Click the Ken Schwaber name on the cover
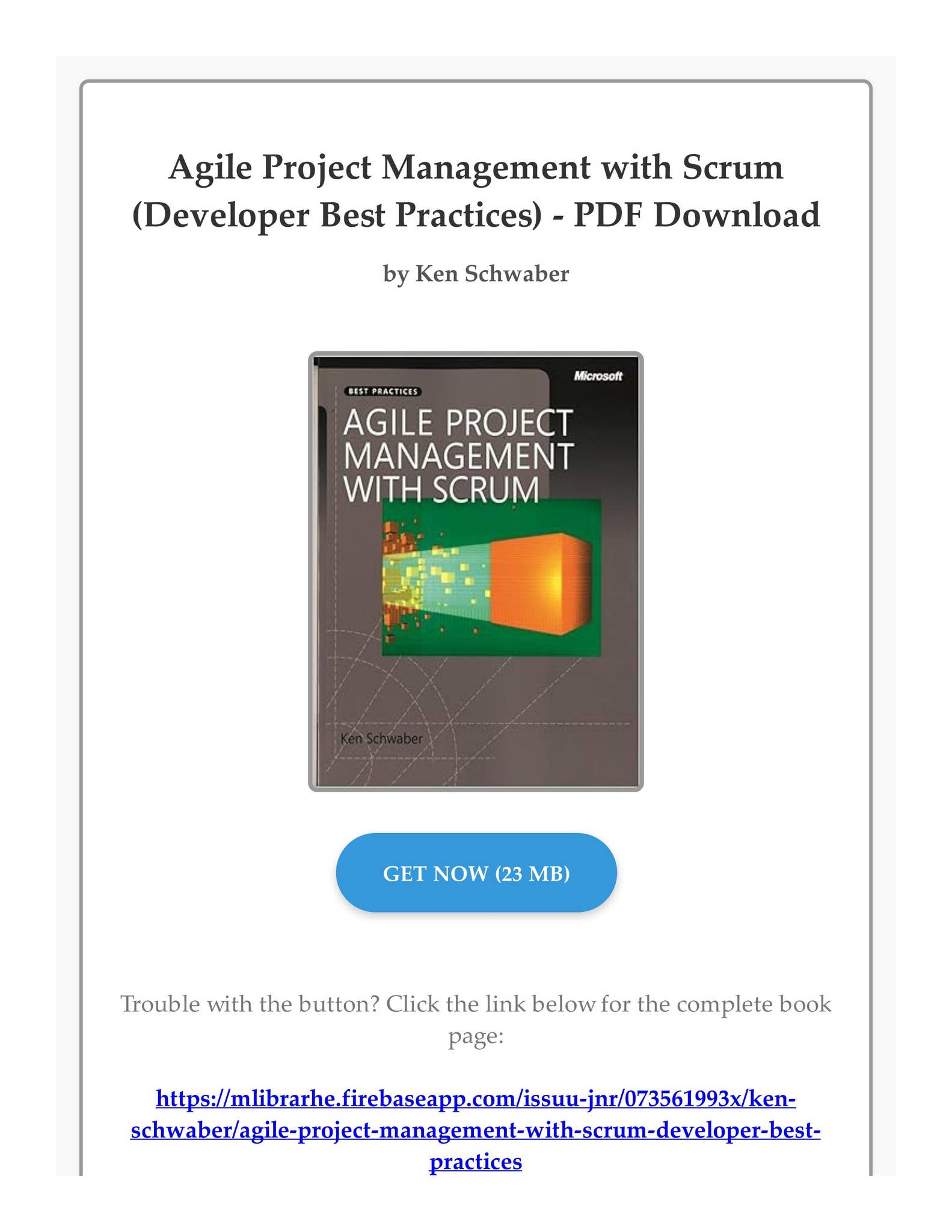This screenshot has width=952, height=1232. (x=381, y=738)
